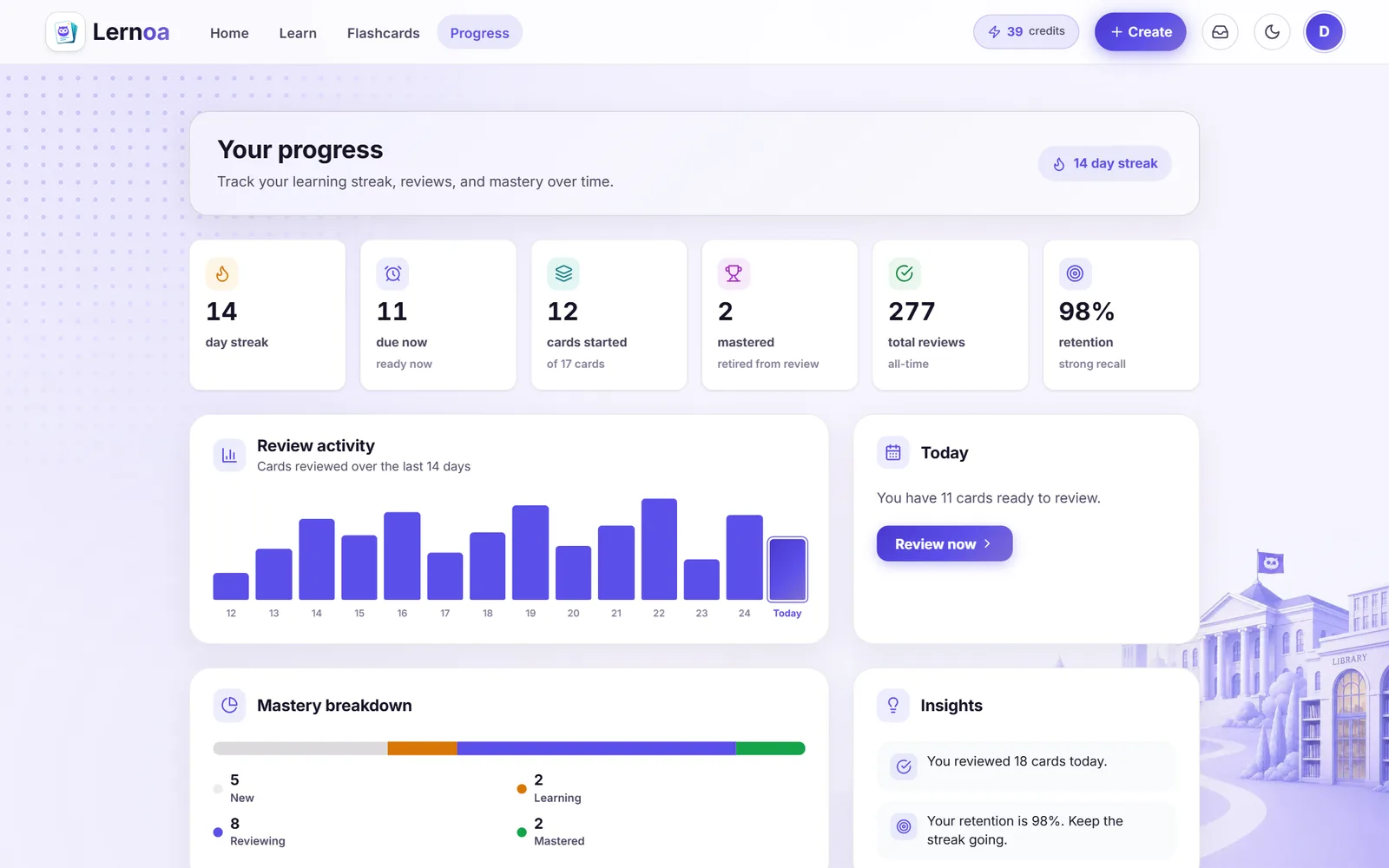This screenshot has height=868, width=1389.
Task: Click 'You have 11 cards ready to review.'
Action: (989, 498)
